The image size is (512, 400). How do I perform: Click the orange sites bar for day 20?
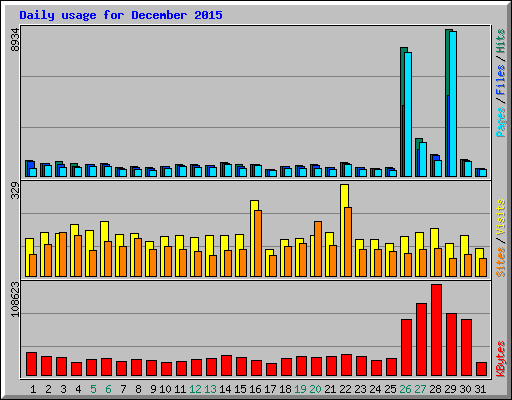[x=318, y=249]
